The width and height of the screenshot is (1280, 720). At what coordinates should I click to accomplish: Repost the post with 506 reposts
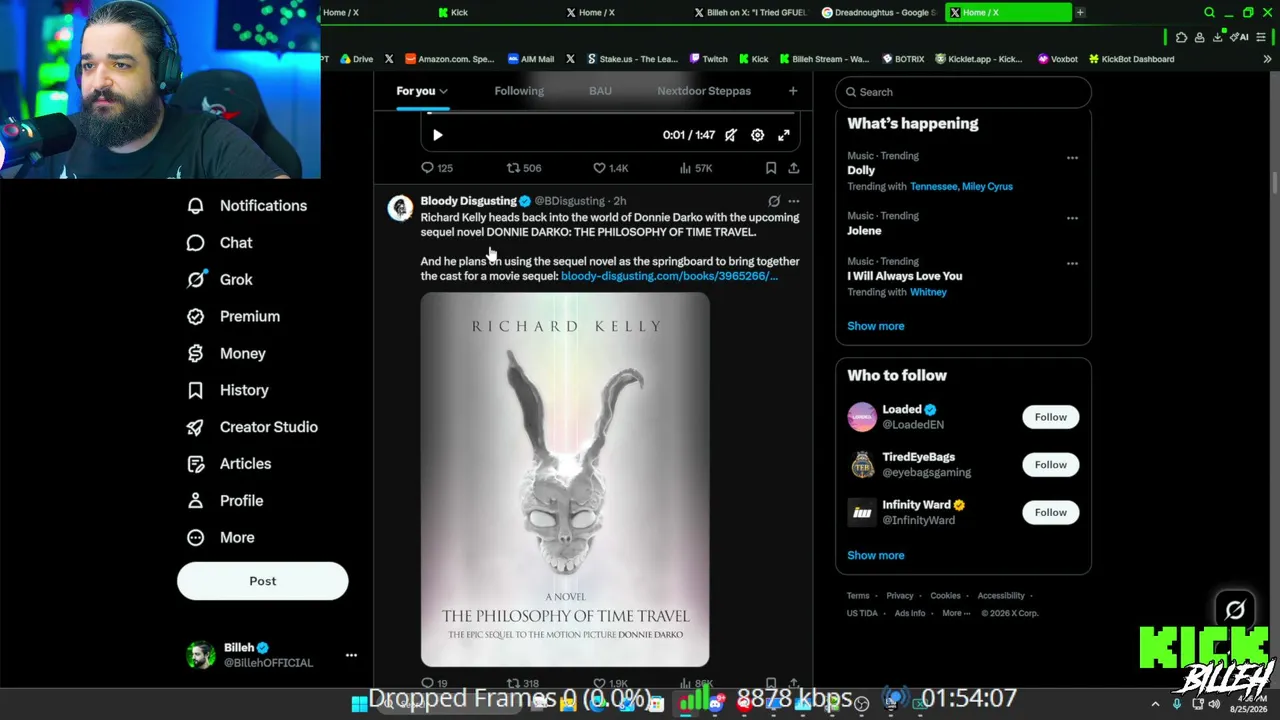(x=523, y=168)
